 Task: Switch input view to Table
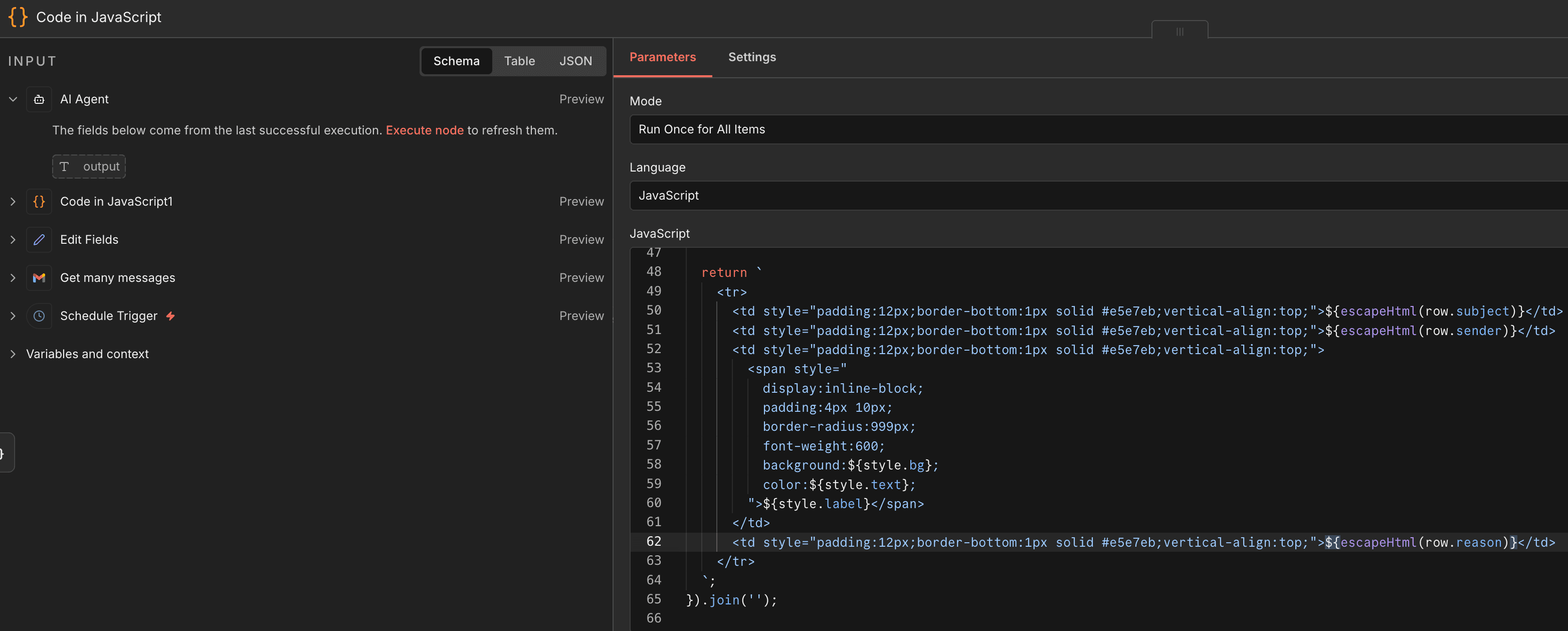click(519, 61)
